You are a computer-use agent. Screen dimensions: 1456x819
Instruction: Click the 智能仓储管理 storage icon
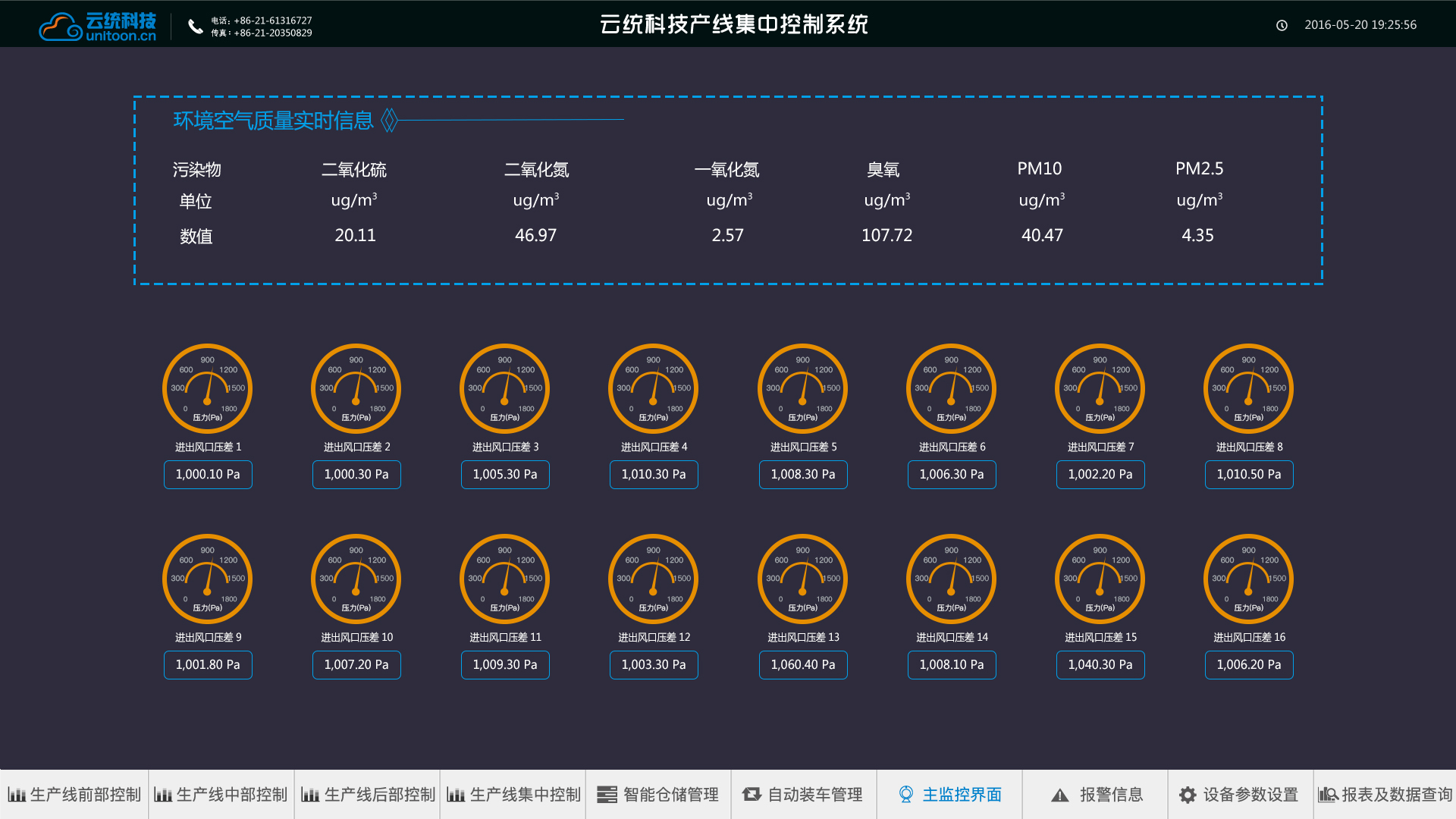607,795
